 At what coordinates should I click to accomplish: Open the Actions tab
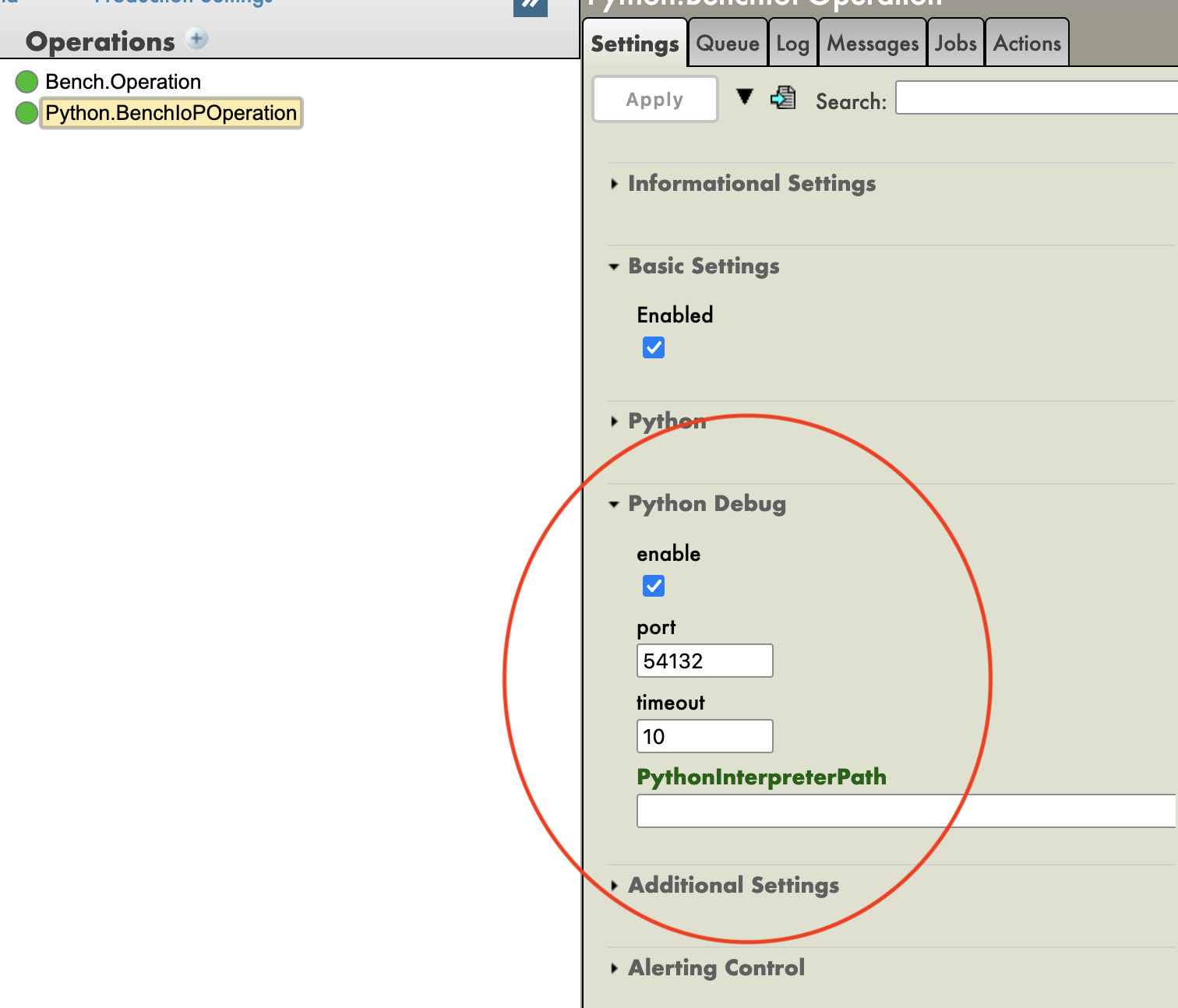click(x=1027, y=44)
